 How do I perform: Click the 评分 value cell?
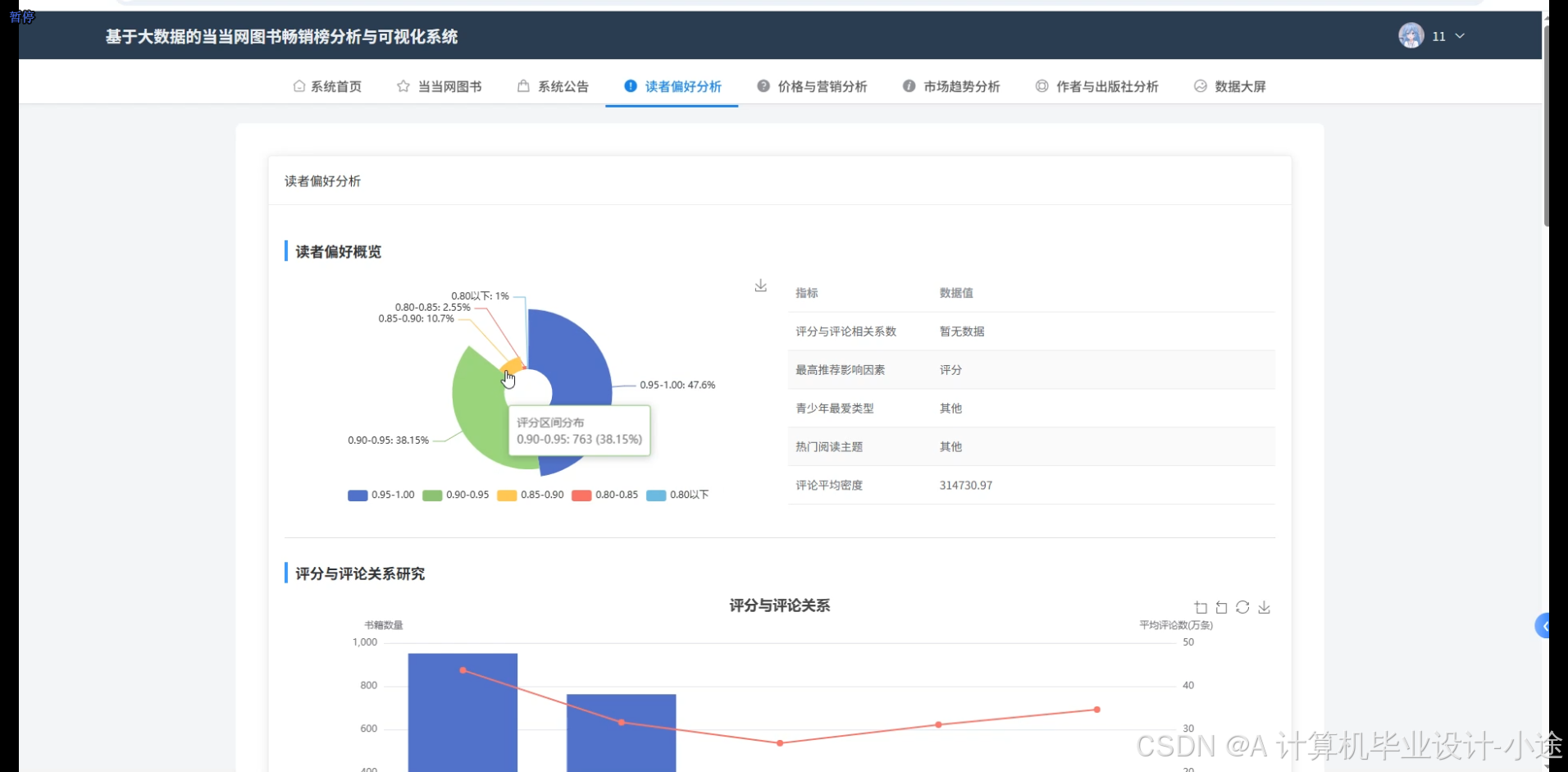pyautogui.click(x=950, y=370)
